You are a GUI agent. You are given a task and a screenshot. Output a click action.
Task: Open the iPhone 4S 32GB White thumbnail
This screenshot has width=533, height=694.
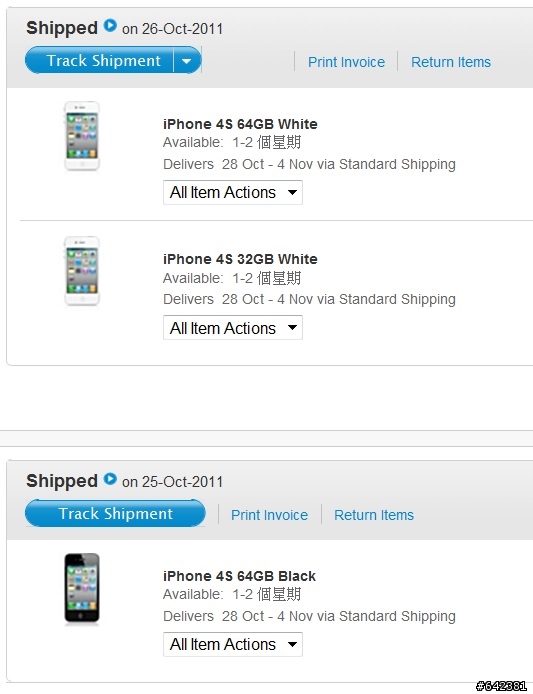[x=82, y=271]
